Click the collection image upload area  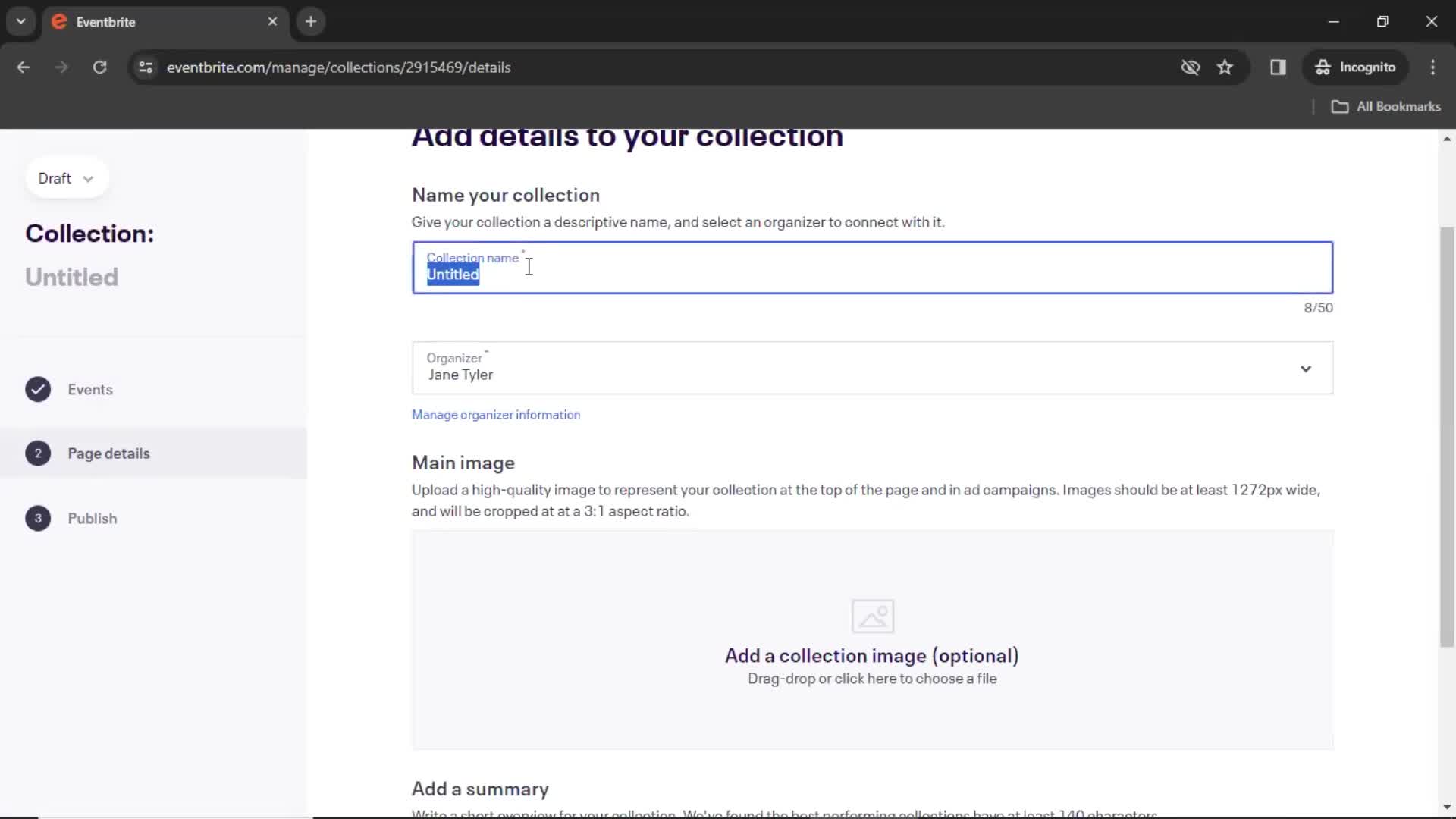(x=873, y=641)
